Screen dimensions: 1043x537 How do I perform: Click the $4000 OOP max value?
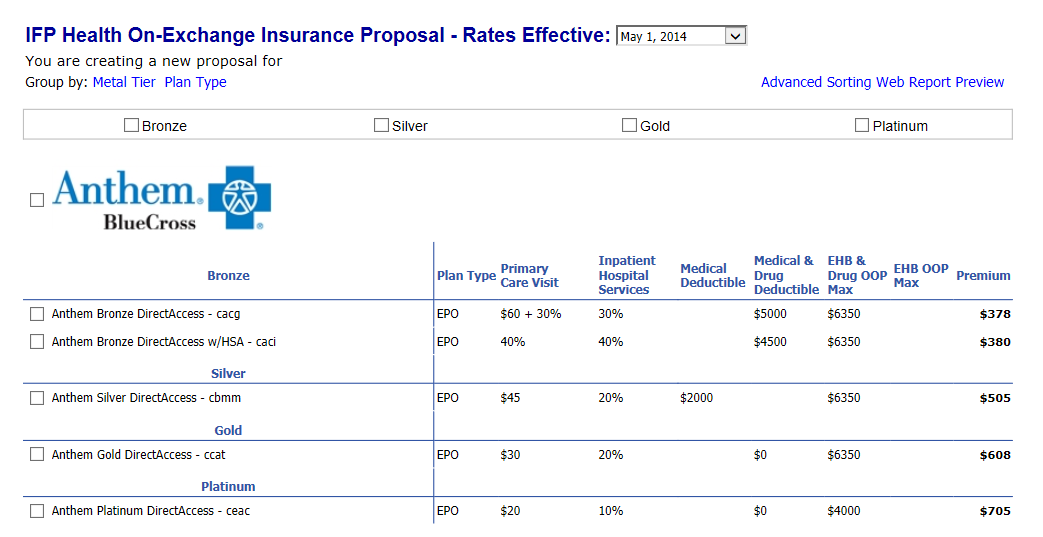point(843,510)
